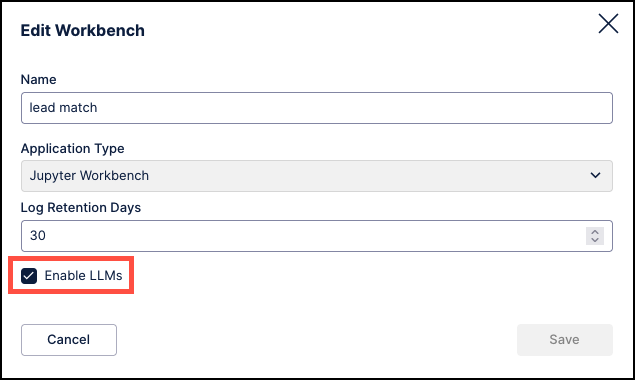Viewport: 635px width, 380px height.
Task: Click the chevron arrow beside Jupyter Workbench
Action: 595,175
